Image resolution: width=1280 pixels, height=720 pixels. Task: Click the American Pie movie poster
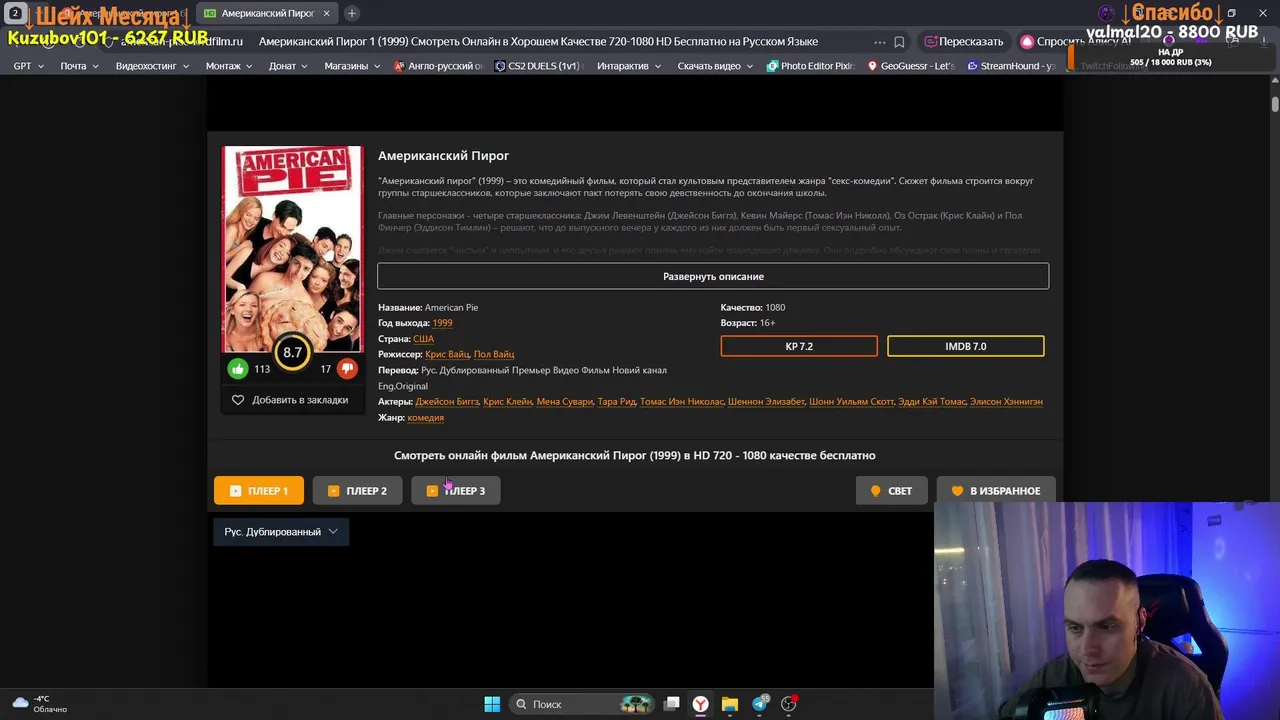pyautogui.click(x=292, y=249)
